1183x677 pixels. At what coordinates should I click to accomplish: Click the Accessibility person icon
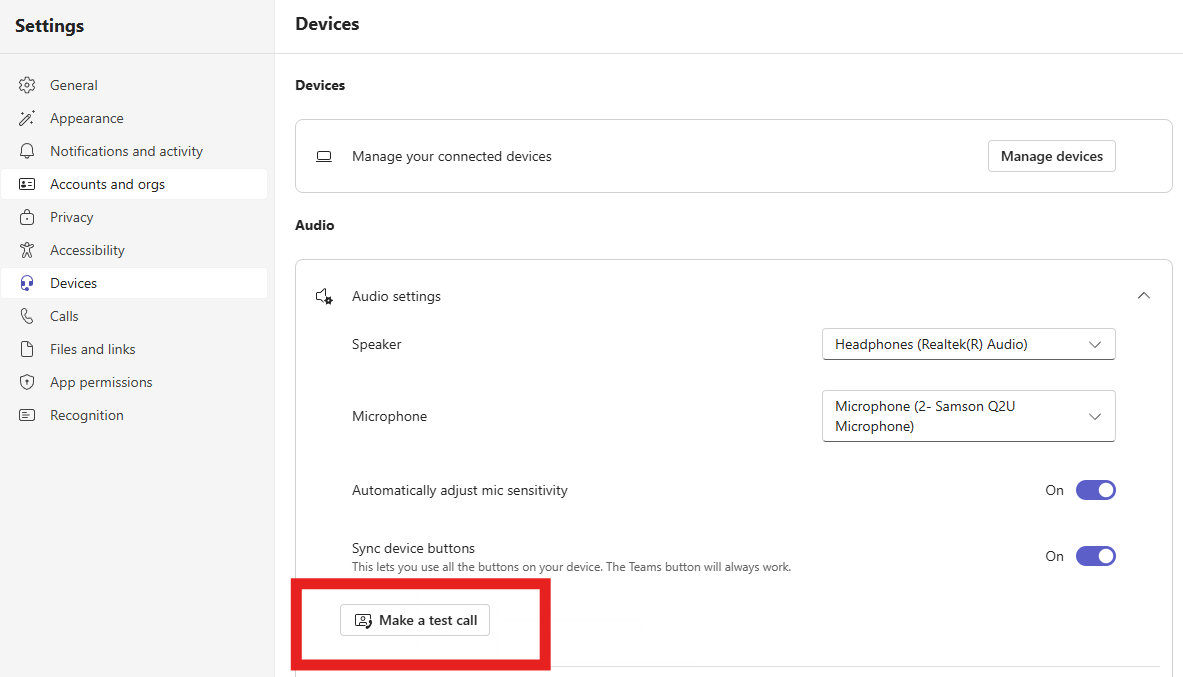pyautogui.click(x=28, y=250)
